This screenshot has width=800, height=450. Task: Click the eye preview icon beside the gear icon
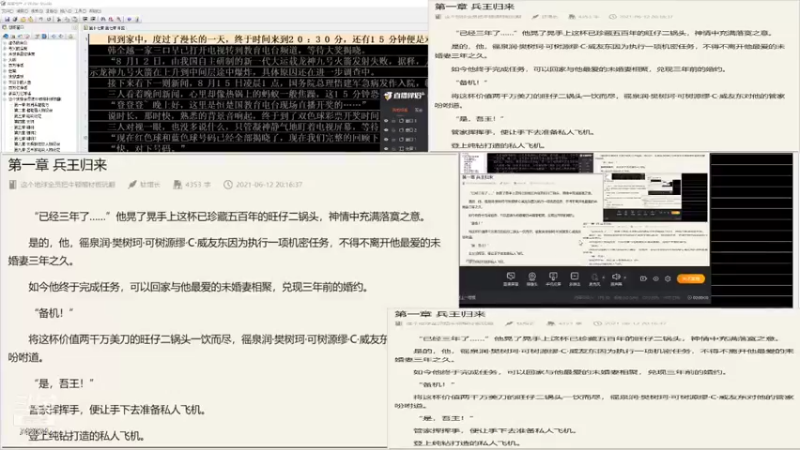(656, 279)
